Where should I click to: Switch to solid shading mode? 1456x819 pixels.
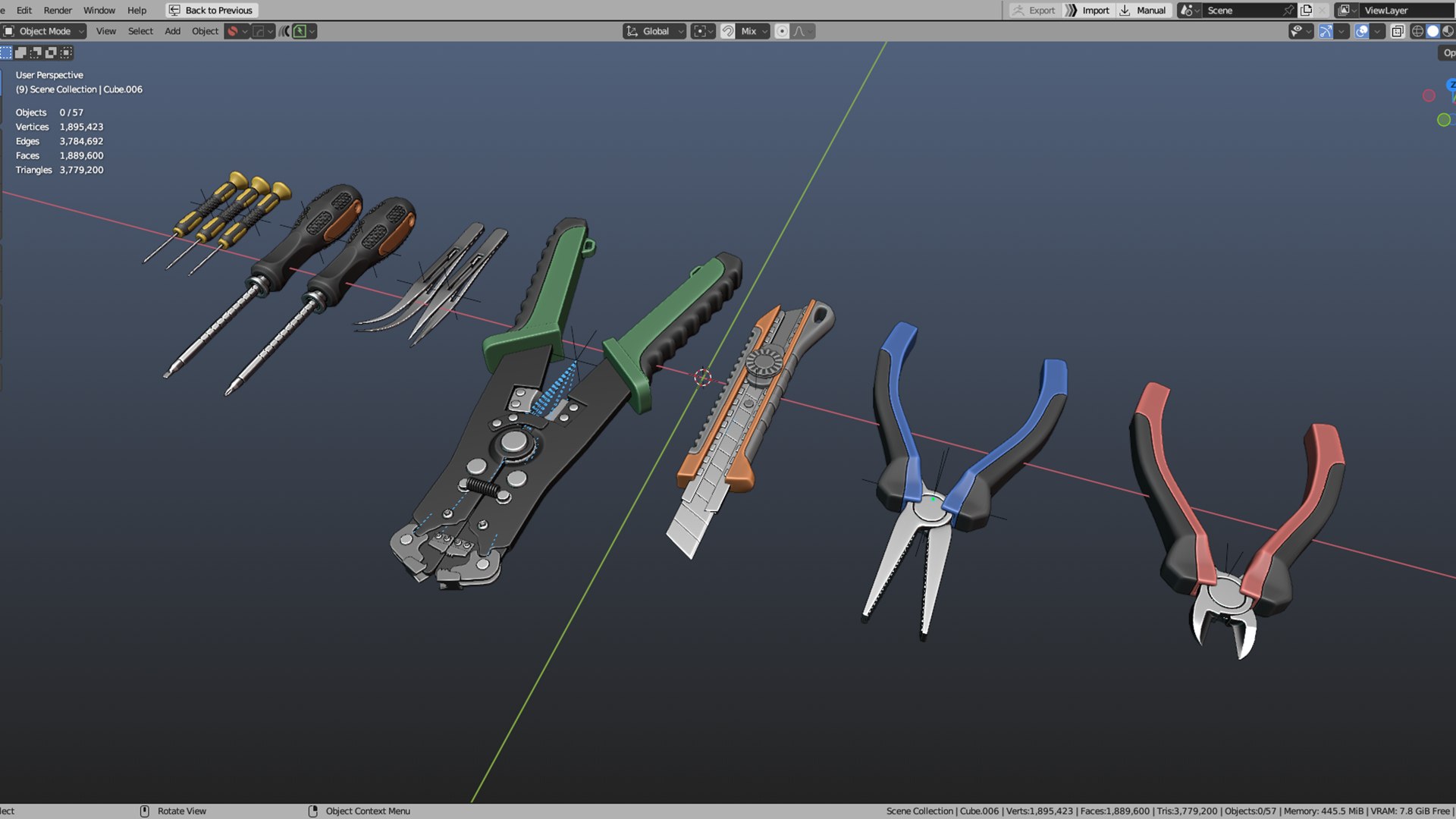1432,31
